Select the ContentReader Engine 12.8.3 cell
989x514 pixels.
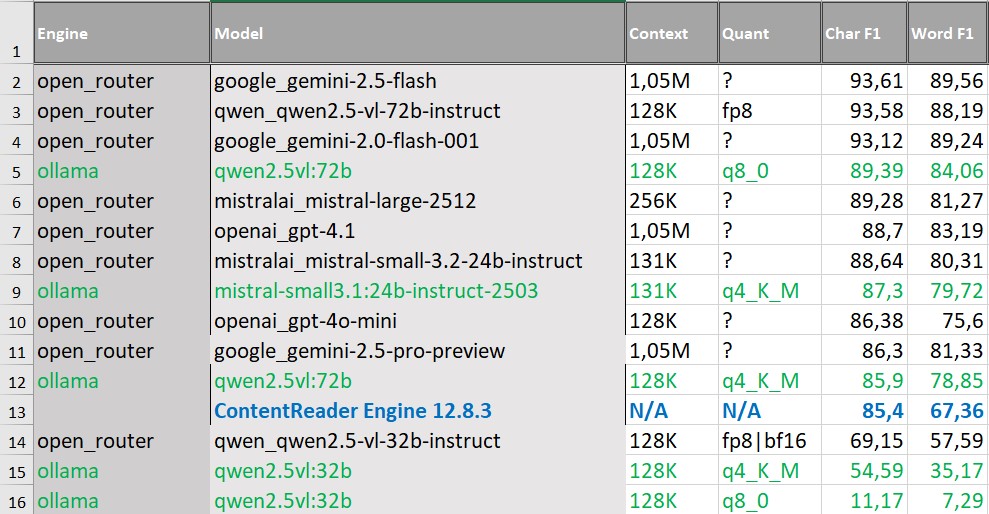(x=353, y=411)
